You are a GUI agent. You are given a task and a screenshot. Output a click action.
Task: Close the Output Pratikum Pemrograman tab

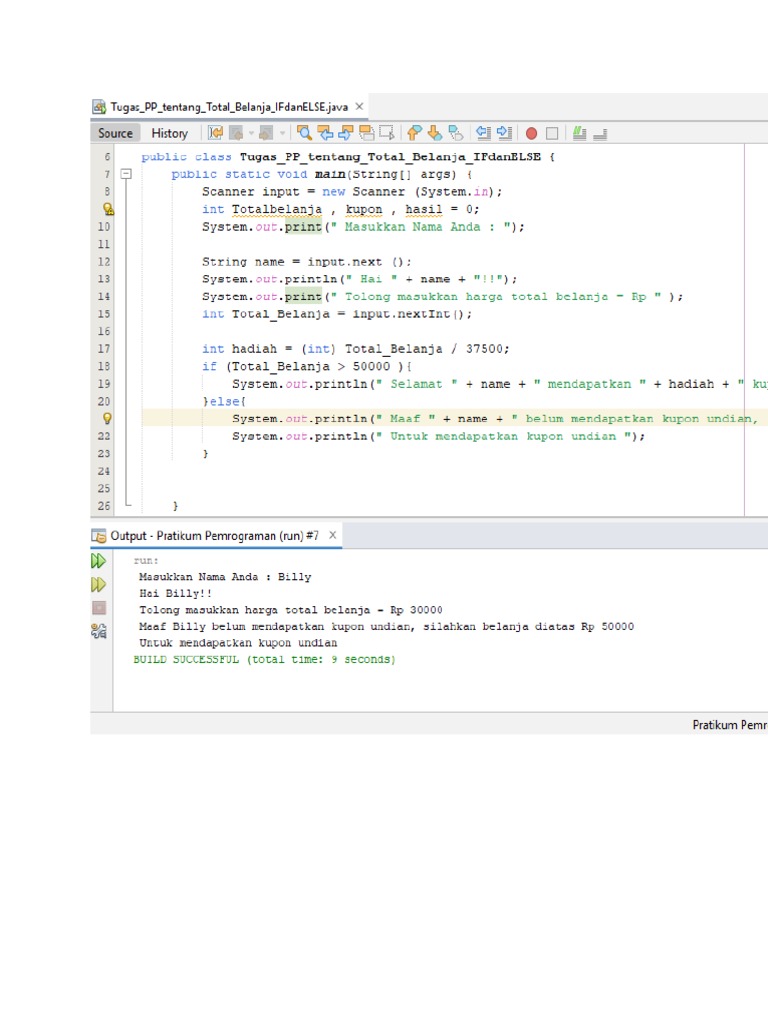coord(334,535)
